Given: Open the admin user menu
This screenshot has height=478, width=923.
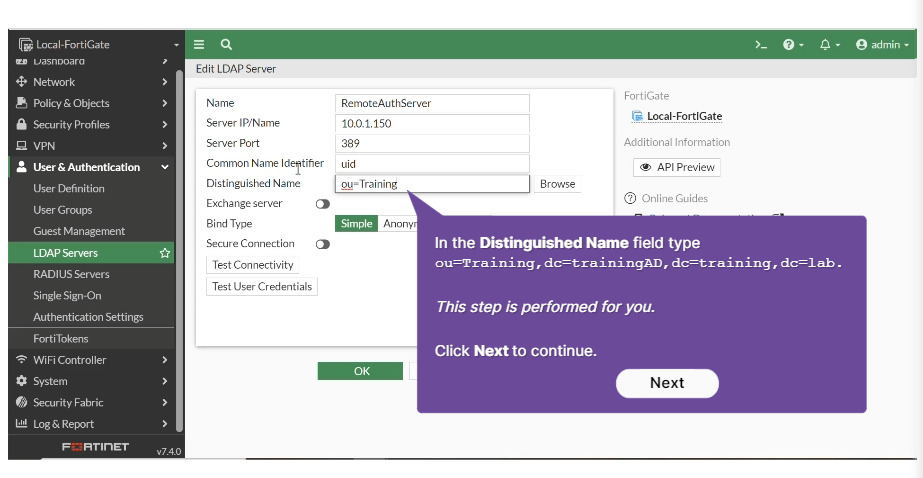Looking at the screenshot, I should [x=882, y=44].
